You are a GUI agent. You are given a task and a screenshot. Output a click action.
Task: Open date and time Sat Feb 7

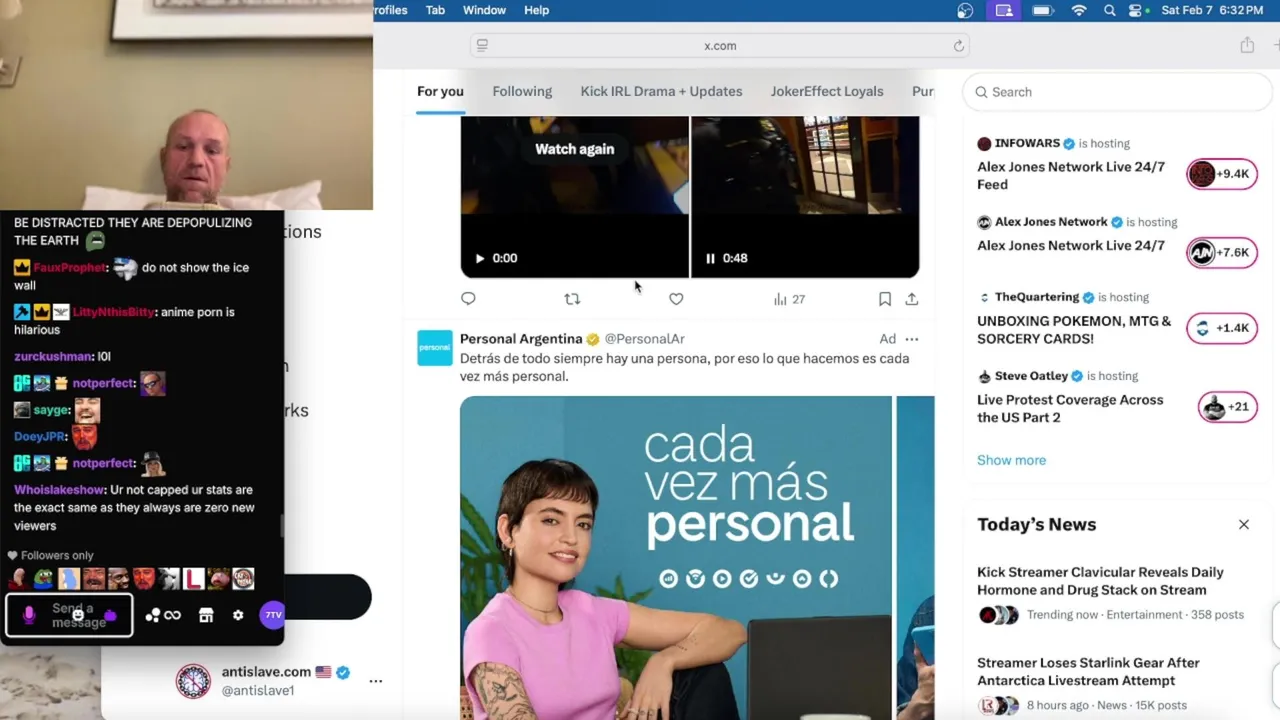[x=1212, y=10]
